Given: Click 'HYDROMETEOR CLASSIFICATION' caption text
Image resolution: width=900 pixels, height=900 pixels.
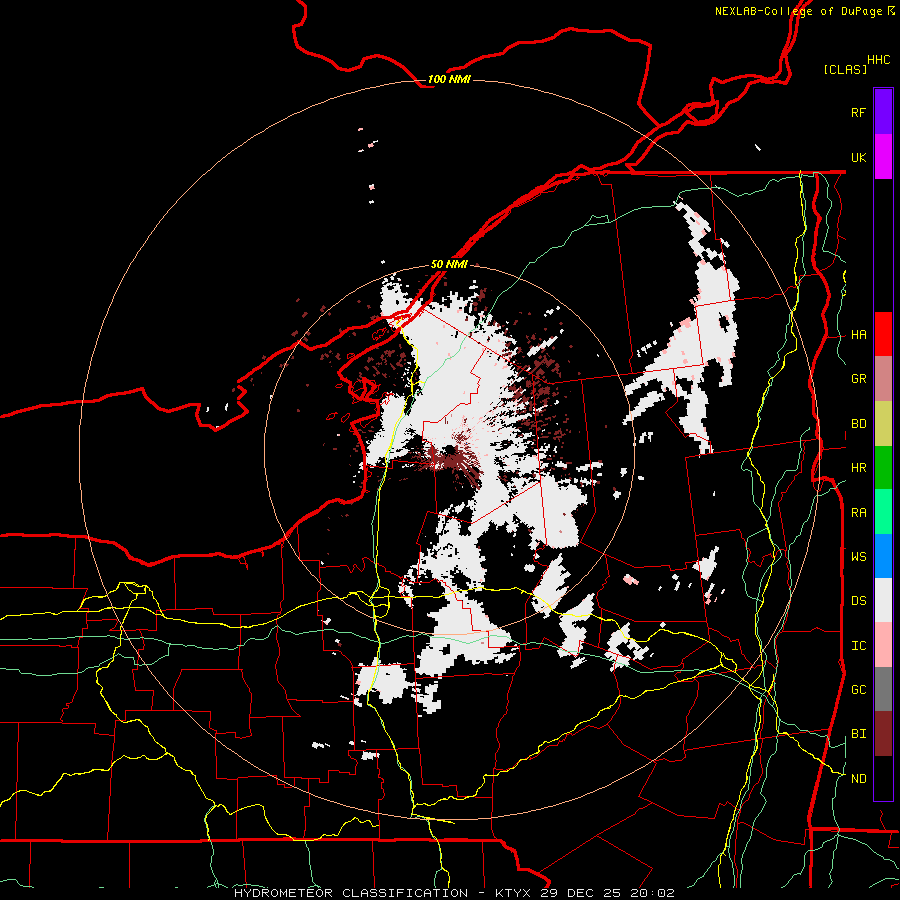Looking at the screenshot, I should pos(351,893).
